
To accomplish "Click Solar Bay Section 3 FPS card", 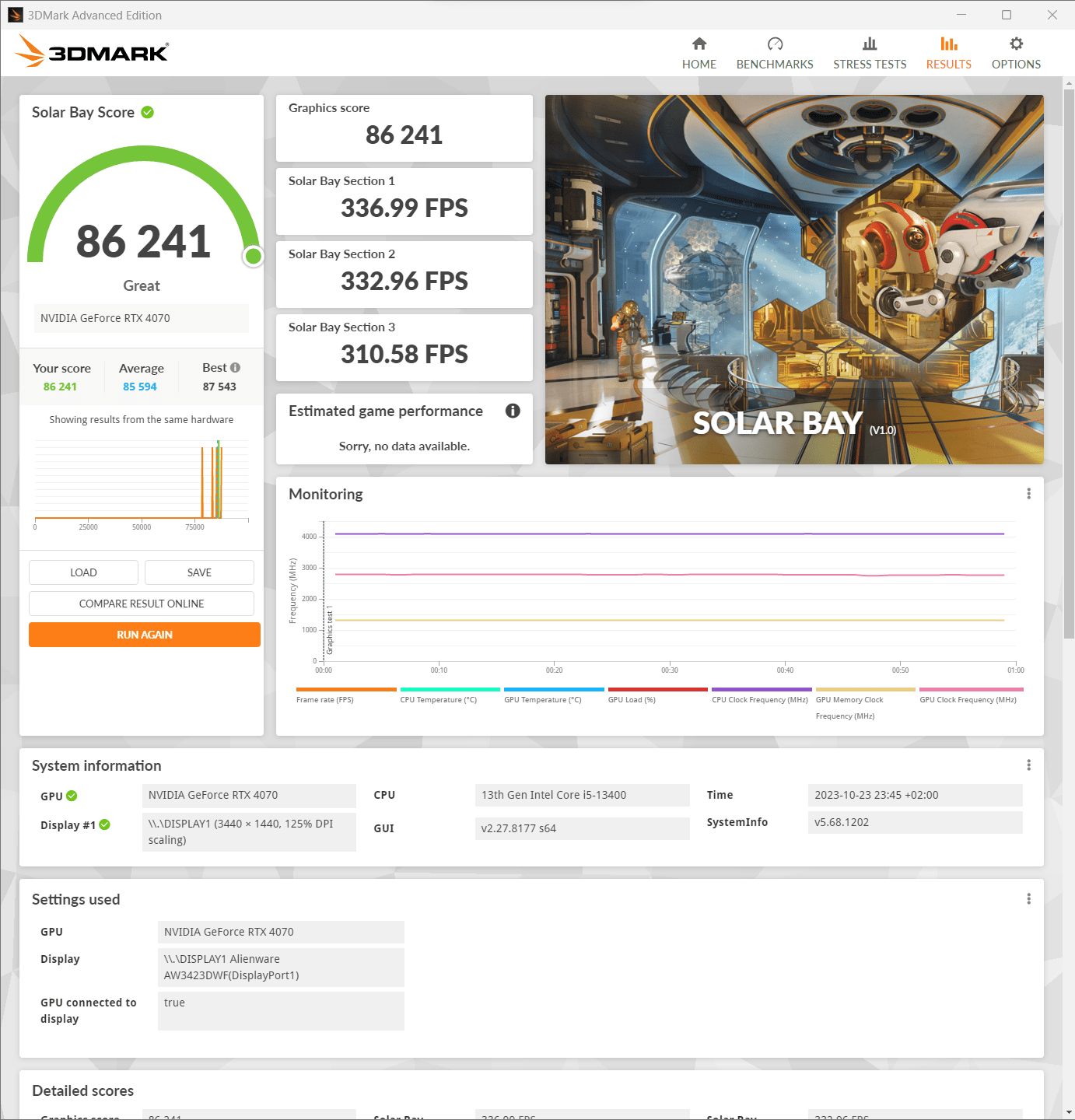I will click(404, 348).
